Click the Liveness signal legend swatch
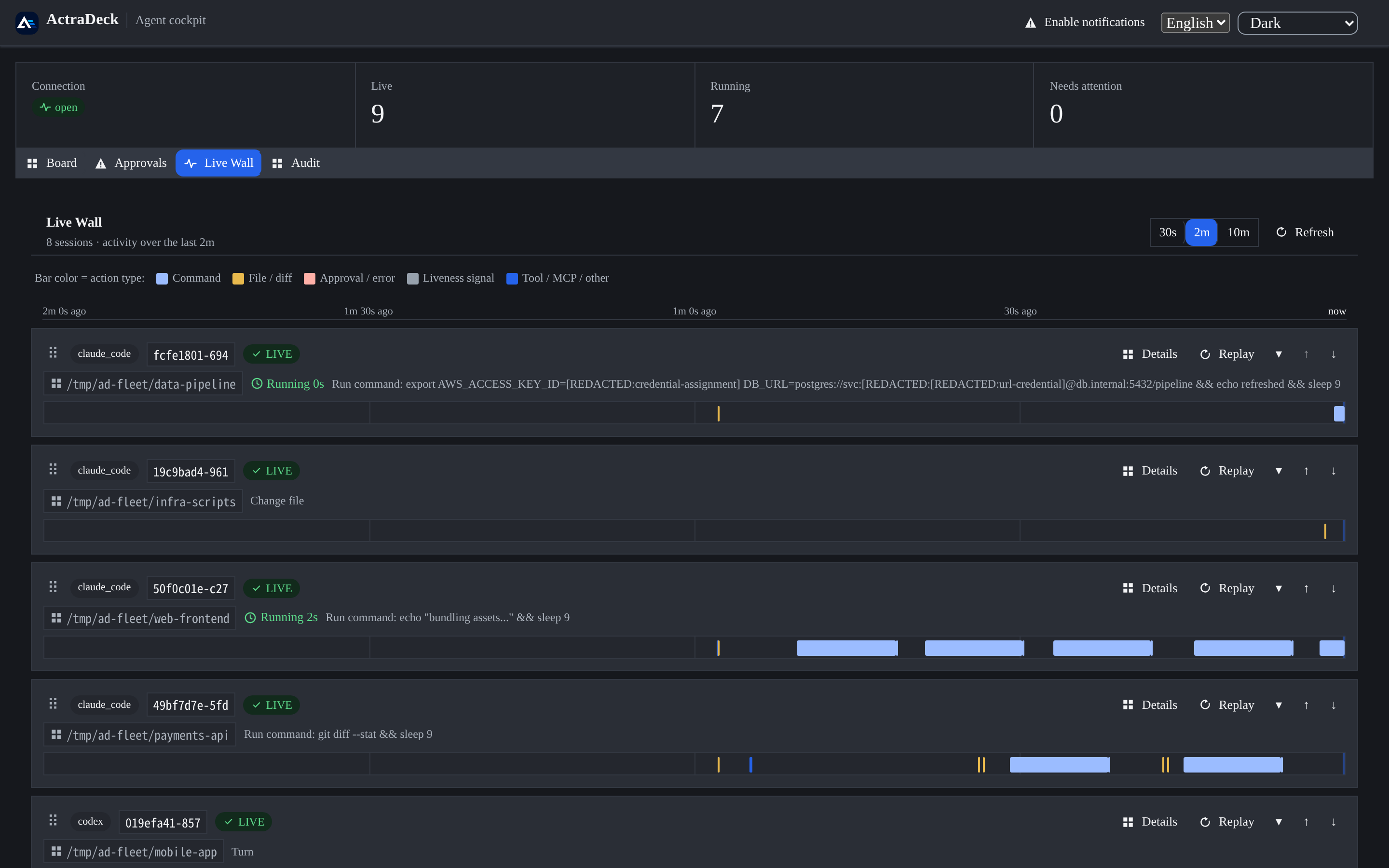Viewport: 1389px width, 868px height. (x=413, y=278)
